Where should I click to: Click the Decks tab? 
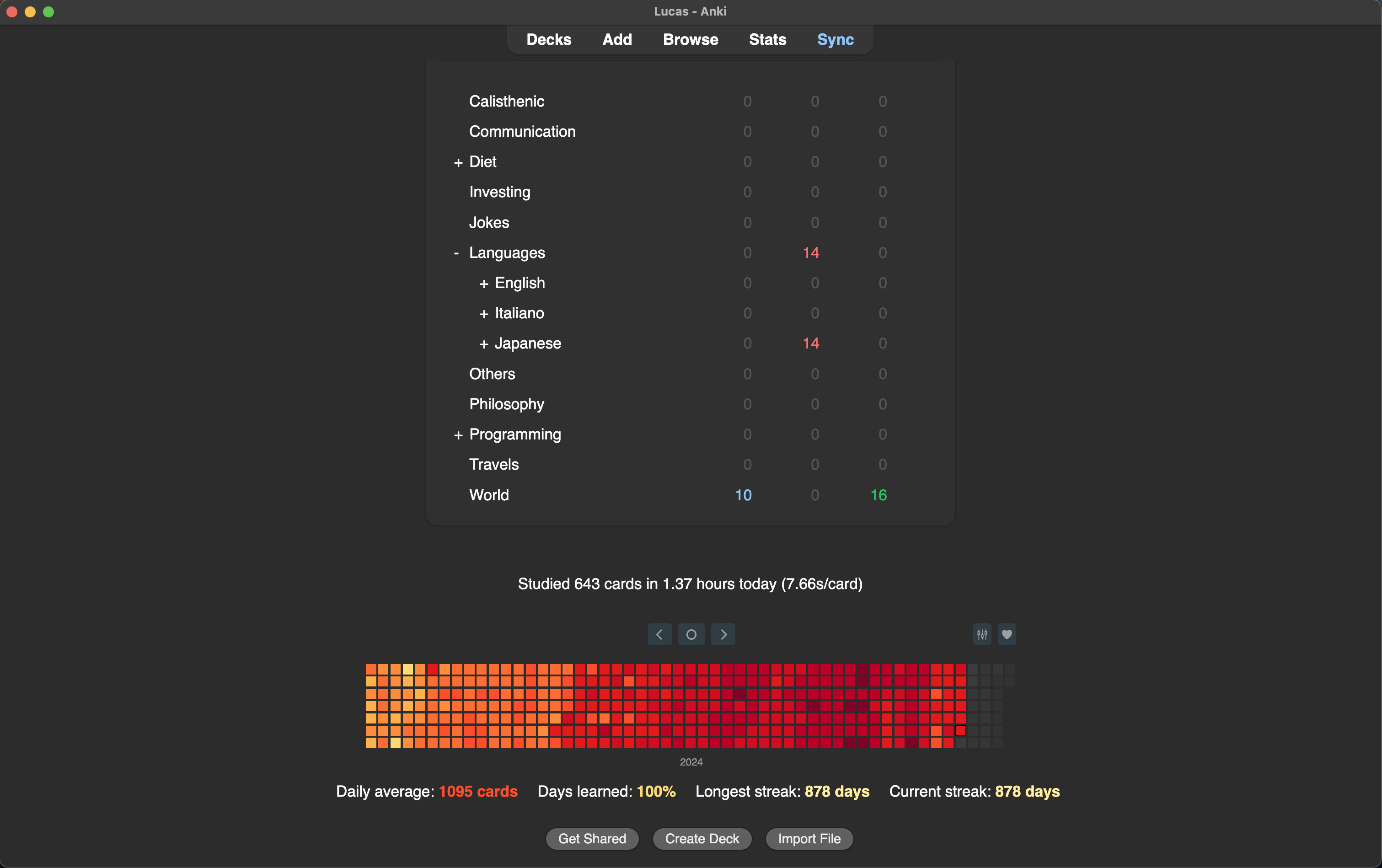548,40
